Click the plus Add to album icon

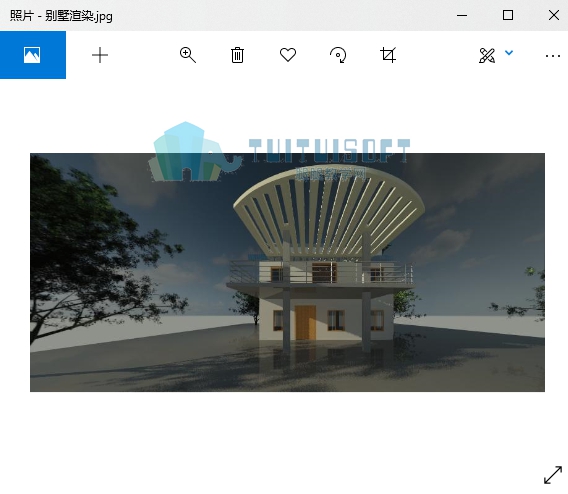point(100,55)
